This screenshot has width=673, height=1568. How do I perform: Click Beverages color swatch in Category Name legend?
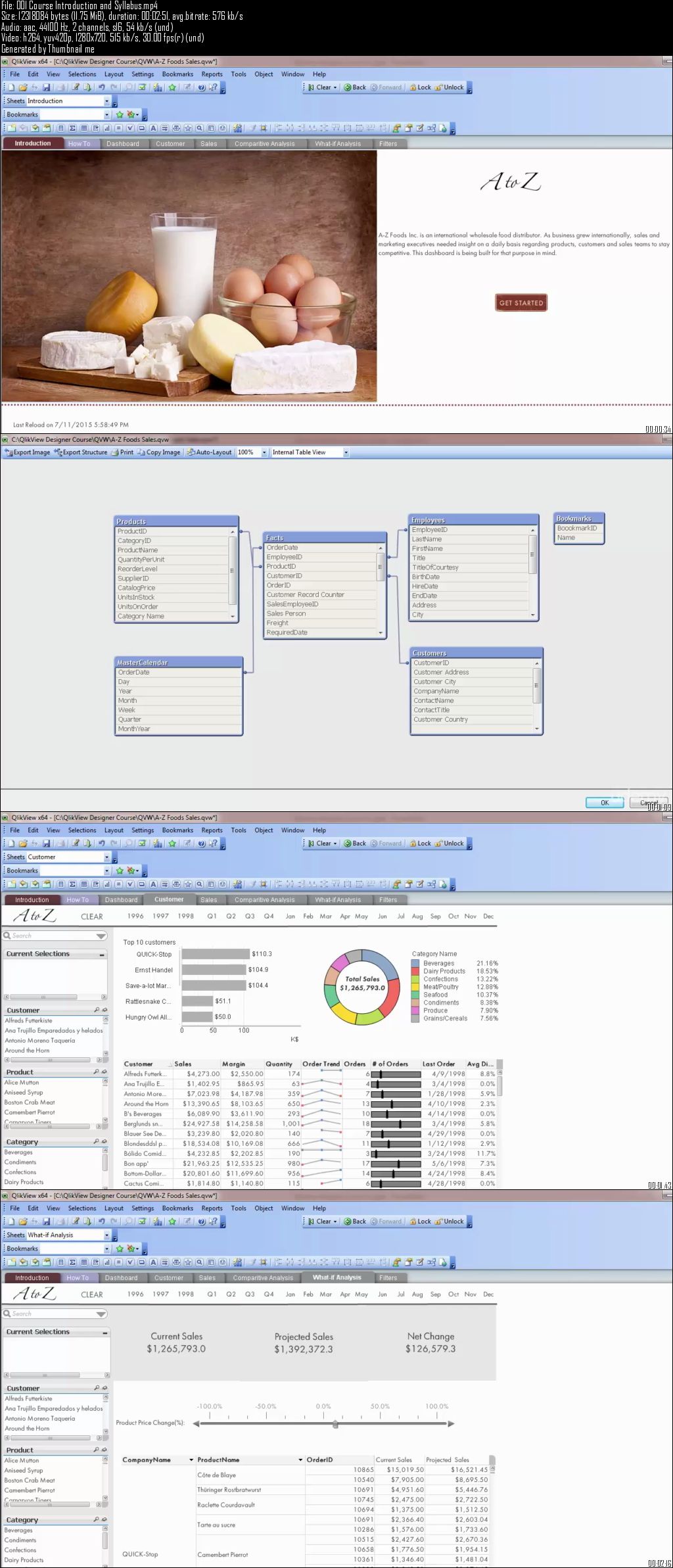pyautogui.click(x=415, y=963)
